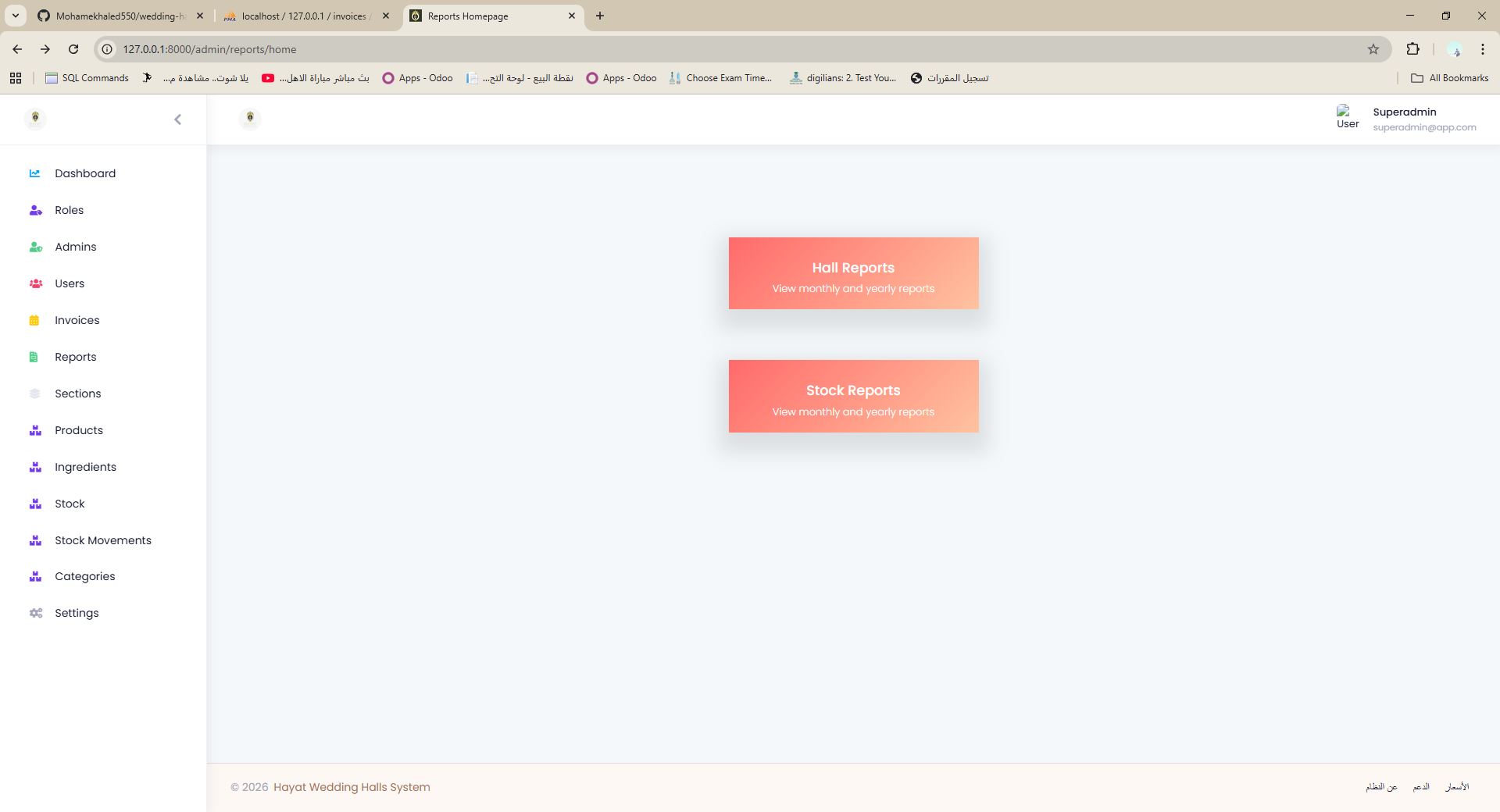Bookmark this page with the star icon
The width and height of the screenshot is (1500, 812).
click(x=1373, y=49)
